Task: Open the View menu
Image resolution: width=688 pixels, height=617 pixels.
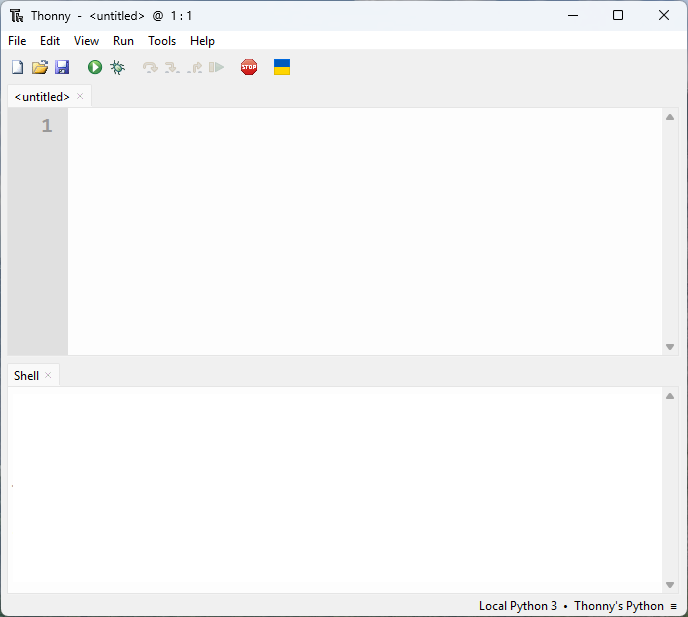Action: pos(86,41)
